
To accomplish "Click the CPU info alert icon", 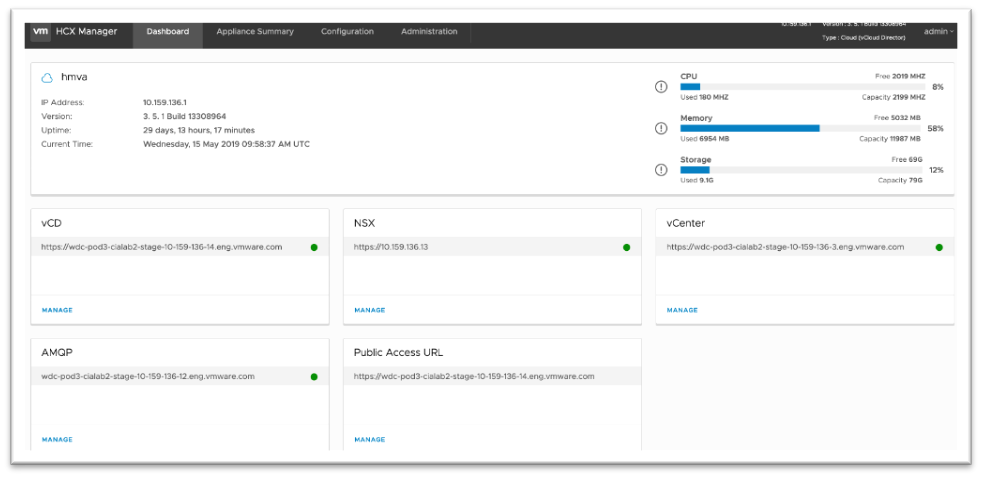I will click(661, 87).
